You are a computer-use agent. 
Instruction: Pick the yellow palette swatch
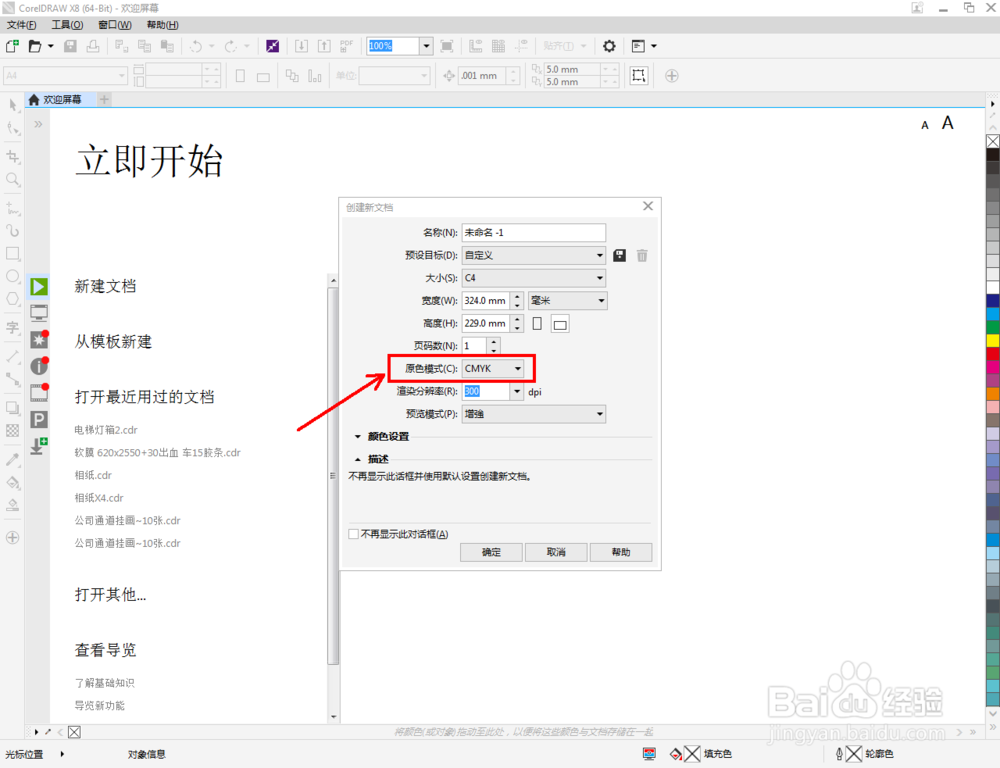pyautogui.click(x=993, y=340)
